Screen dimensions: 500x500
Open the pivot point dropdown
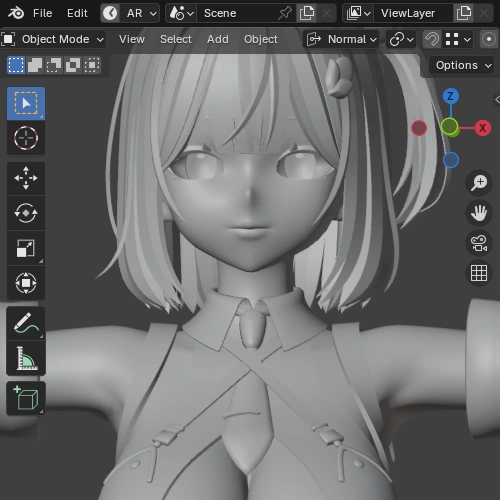401,39
